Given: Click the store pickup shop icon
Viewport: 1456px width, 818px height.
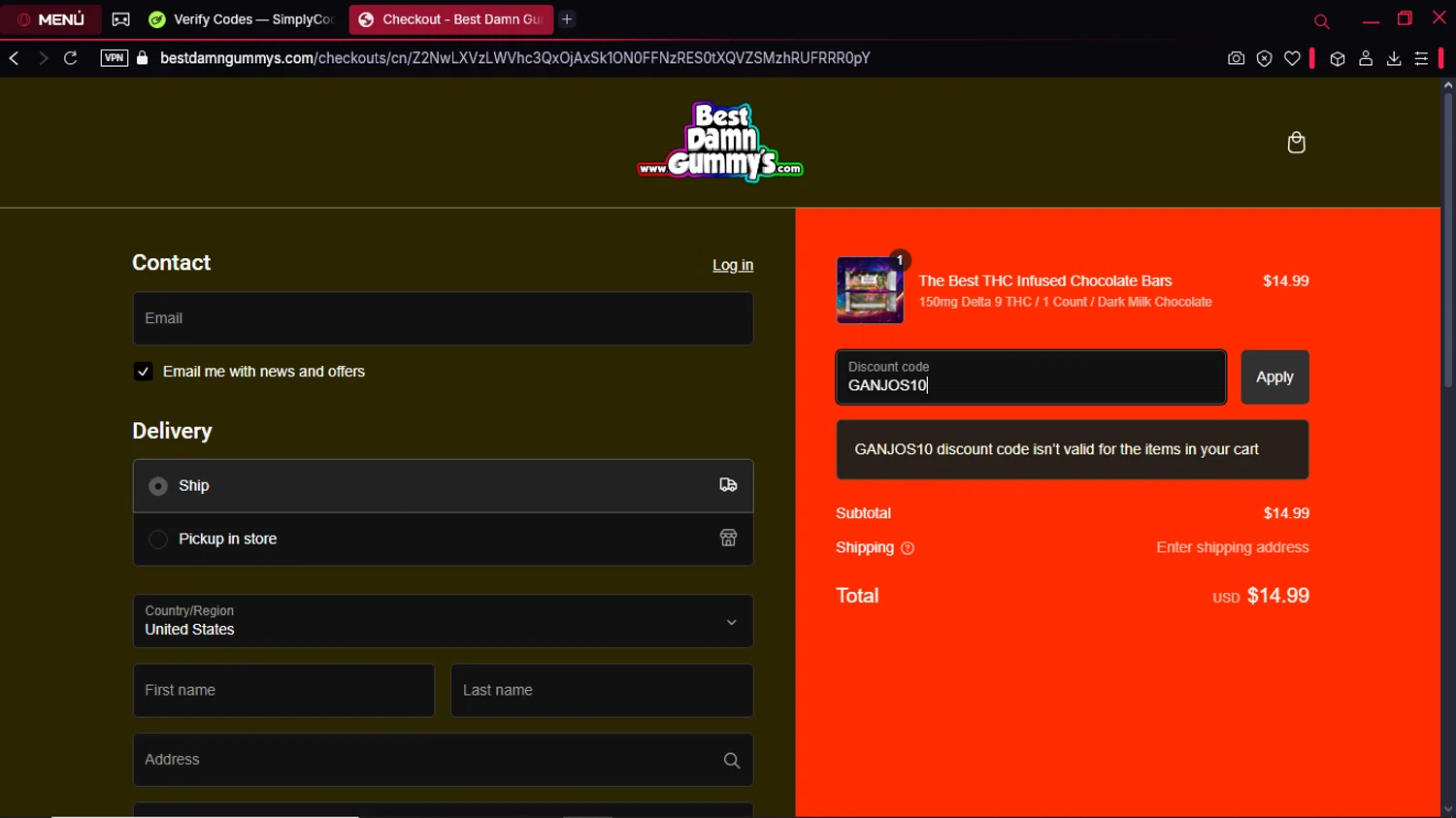Looking at the screenshot, I should coord(728,538).
